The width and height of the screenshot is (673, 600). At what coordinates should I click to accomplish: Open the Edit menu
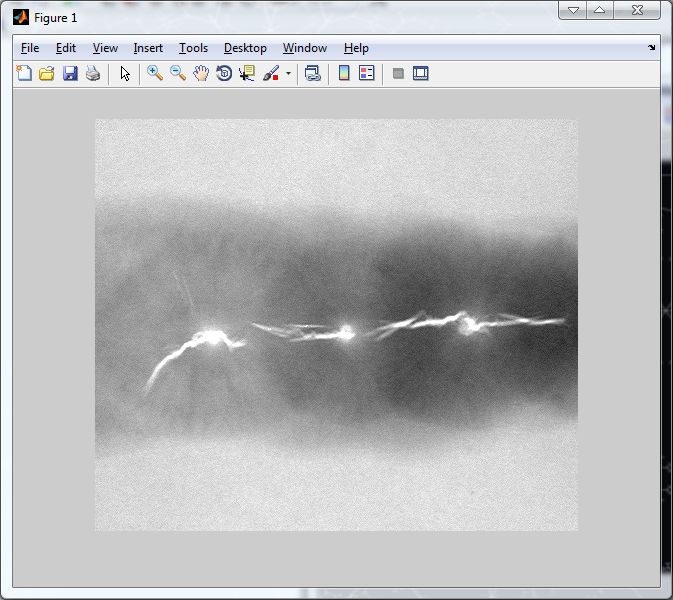[66, 48]
